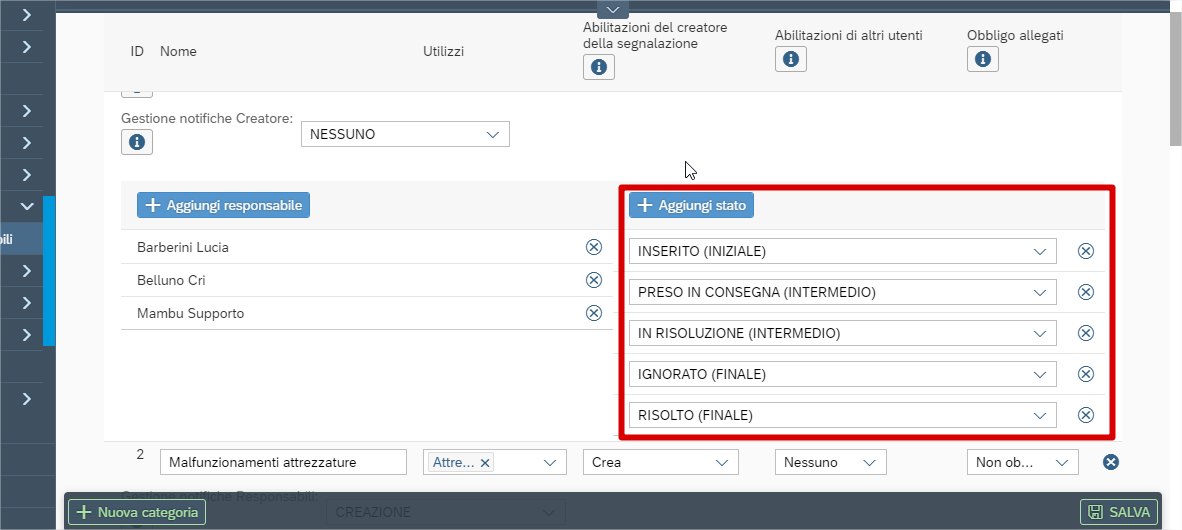Collapse the header with top chevron
1182x530 pixels.
[613, 10]
